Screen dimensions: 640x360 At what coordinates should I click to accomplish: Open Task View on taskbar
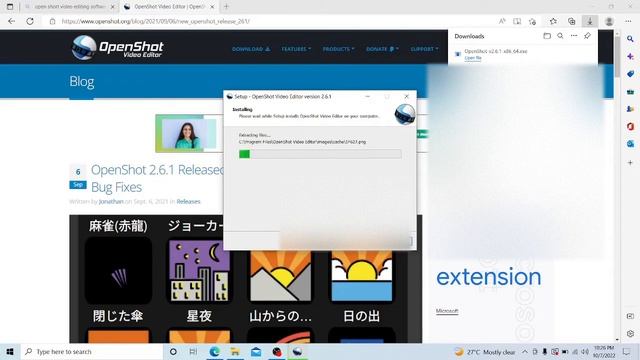[193, 352]
